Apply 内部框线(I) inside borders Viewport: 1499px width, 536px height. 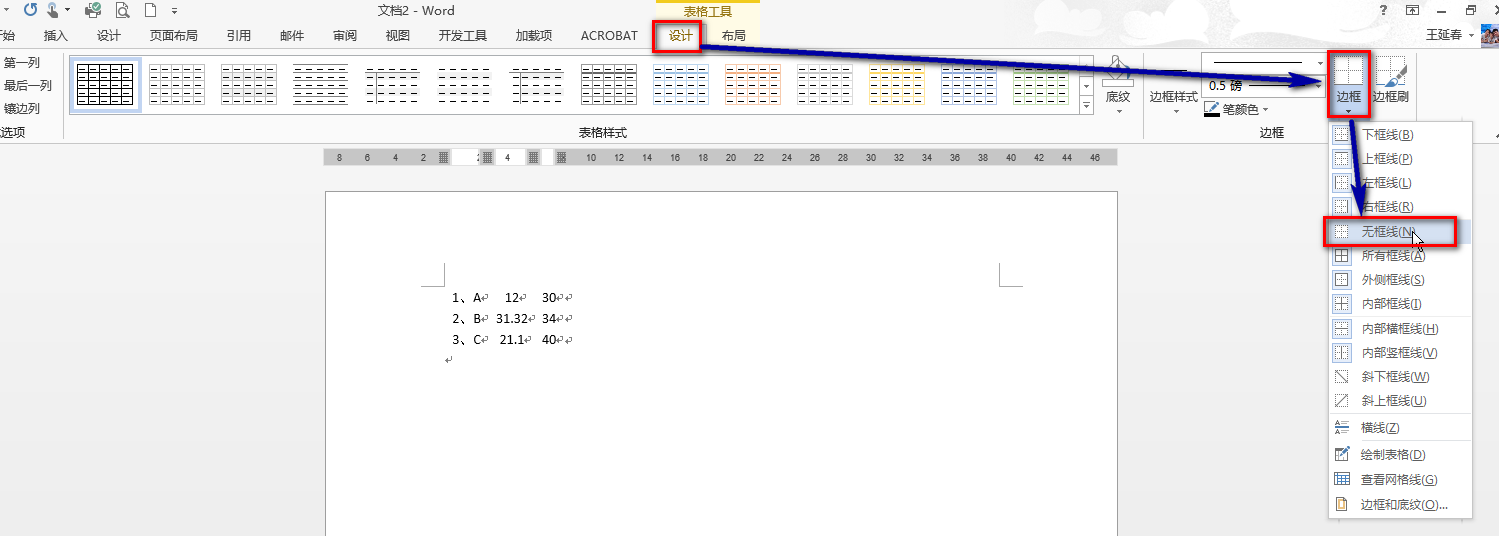click(1400, 303)
